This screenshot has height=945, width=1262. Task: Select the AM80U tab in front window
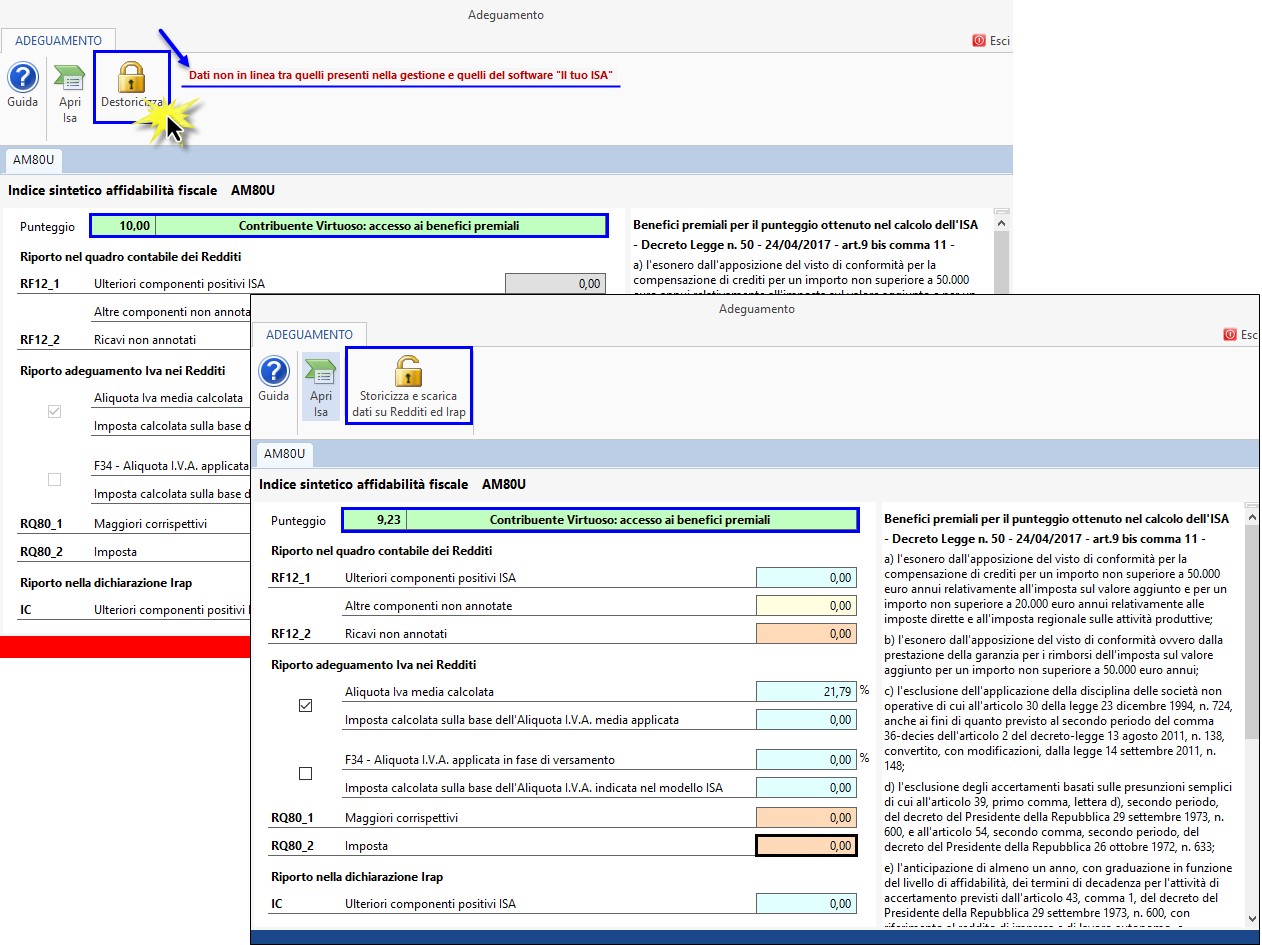(x=285, y=454)
